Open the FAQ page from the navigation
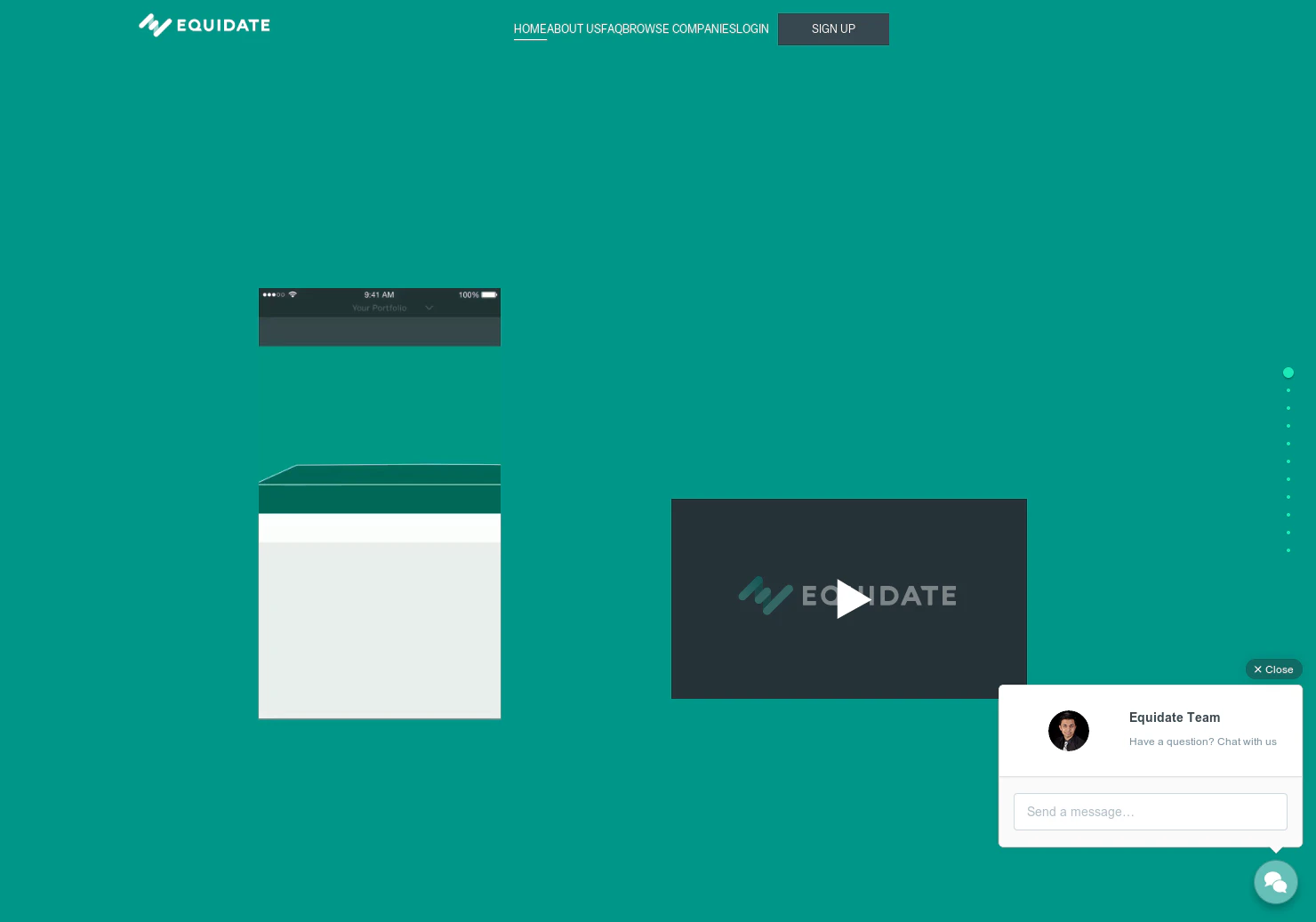The image size is (1316, 922). [x=614, y=28]
